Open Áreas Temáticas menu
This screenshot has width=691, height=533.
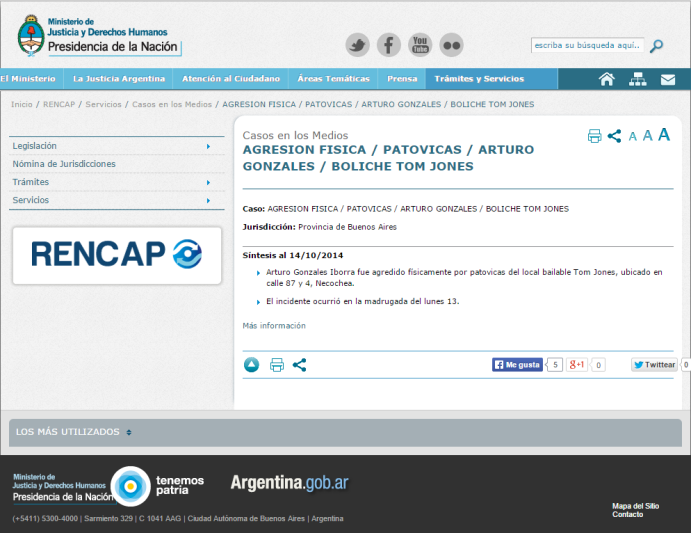coord(333,79)
